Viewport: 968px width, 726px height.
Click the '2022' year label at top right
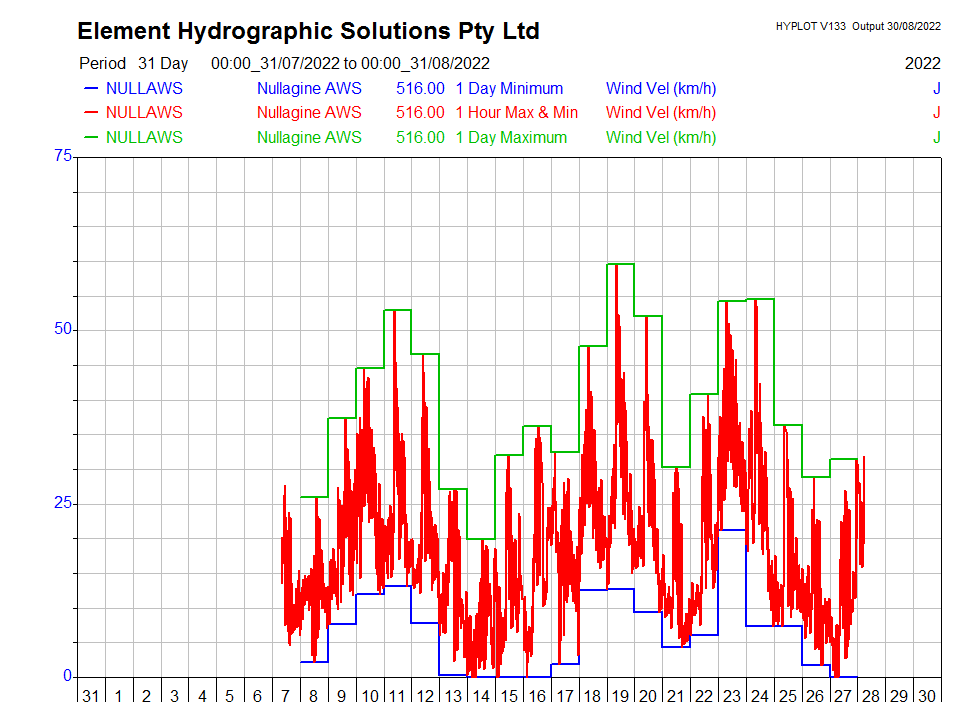pos(922,63)
